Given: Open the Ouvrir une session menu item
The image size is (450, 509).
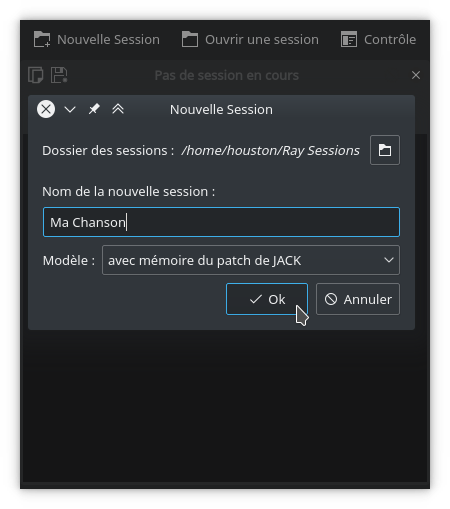Looking at the screenshot, I should click(250, 40).
